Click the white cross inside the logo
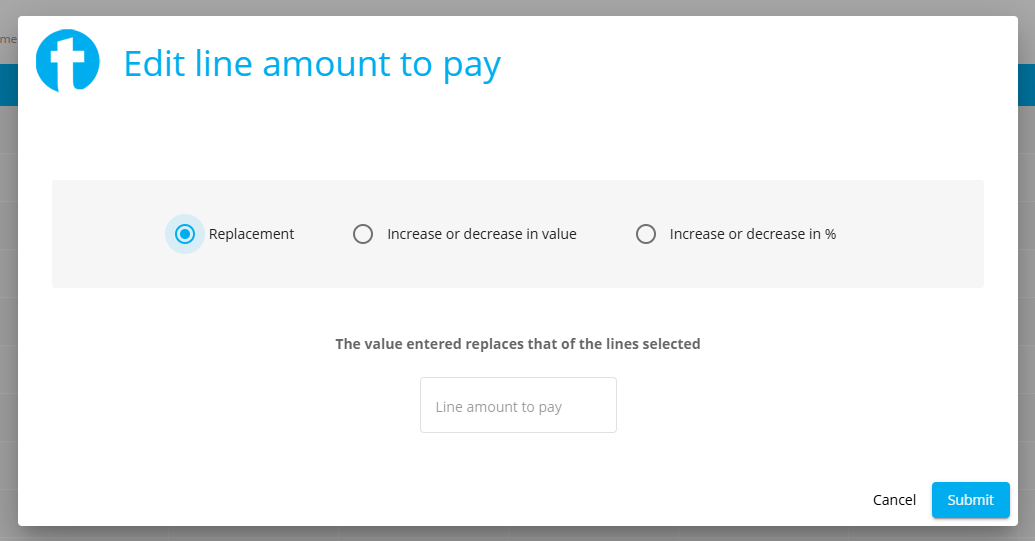Screen dimensions: 1035x541 69,62
